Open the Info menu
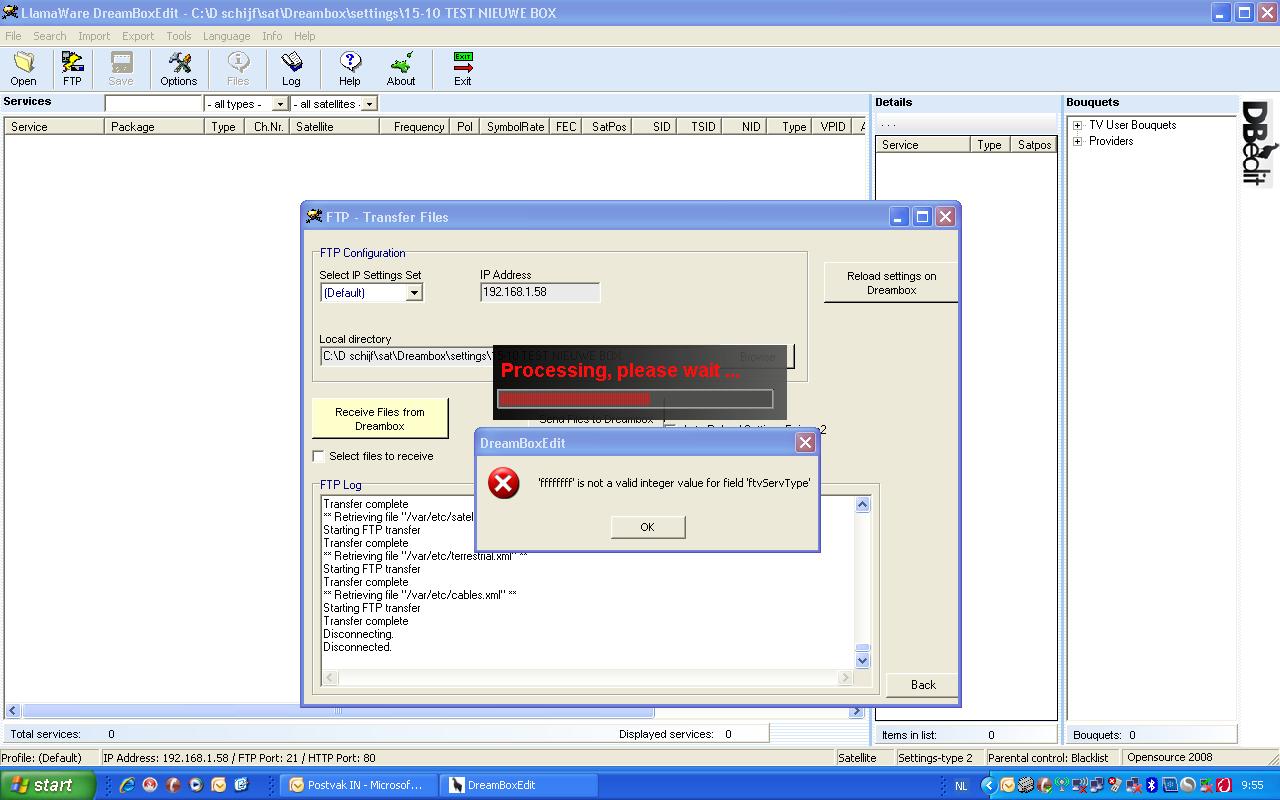 (272, 36)
